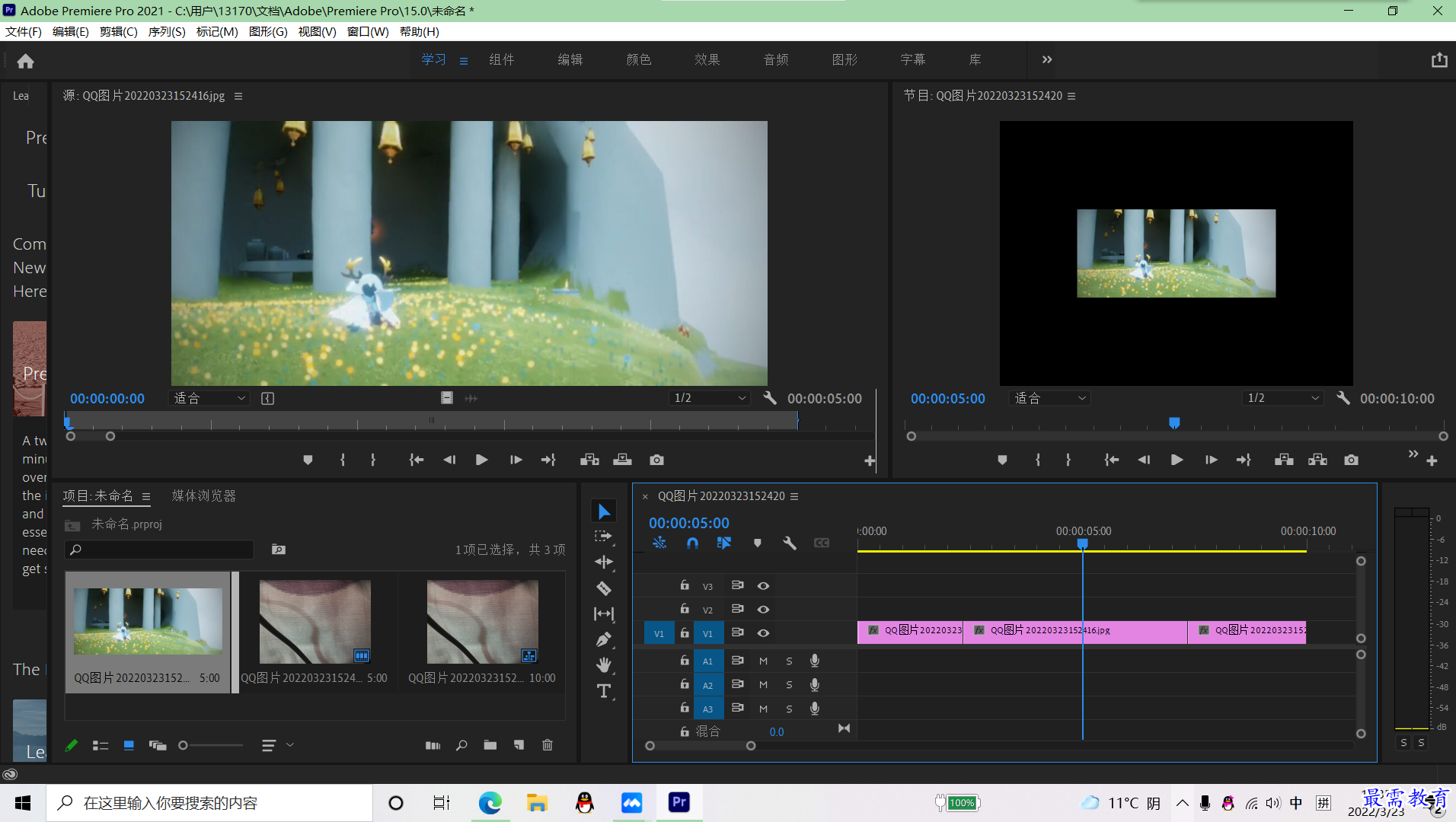Switch project panel to list view

point(101,745)
